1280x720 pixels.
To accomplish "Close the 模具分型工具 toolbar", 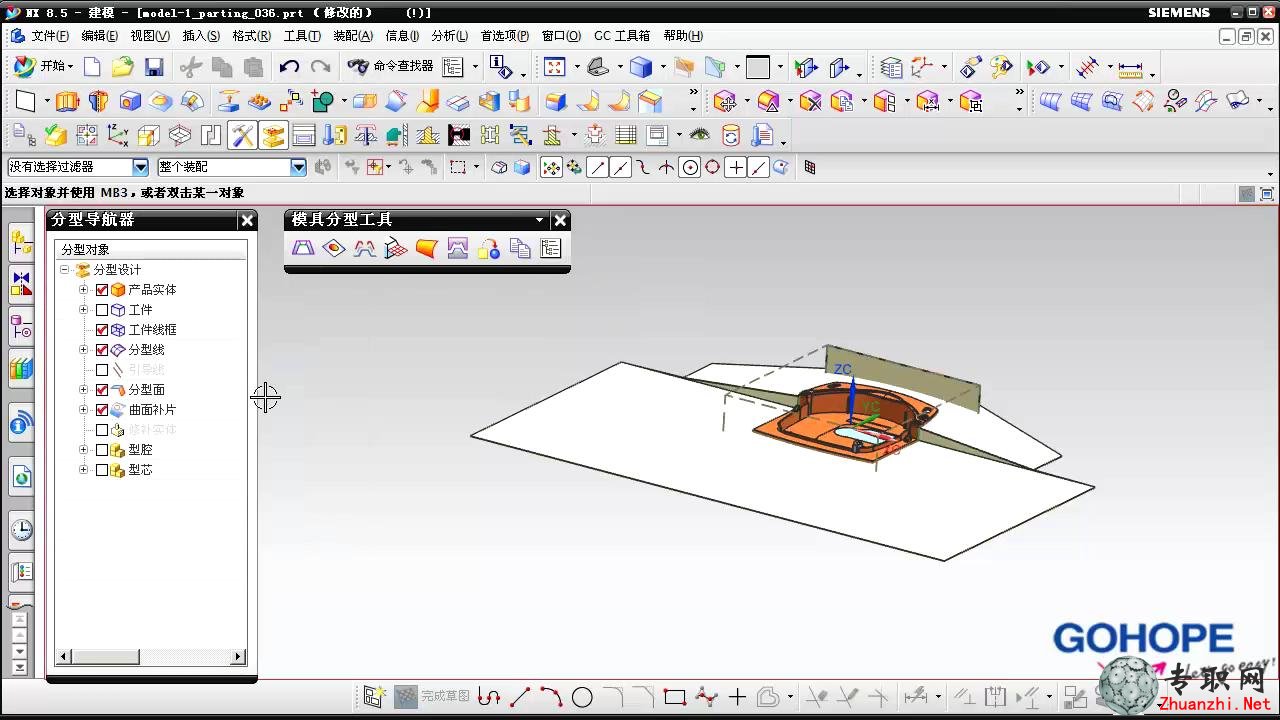I will 560,220.
